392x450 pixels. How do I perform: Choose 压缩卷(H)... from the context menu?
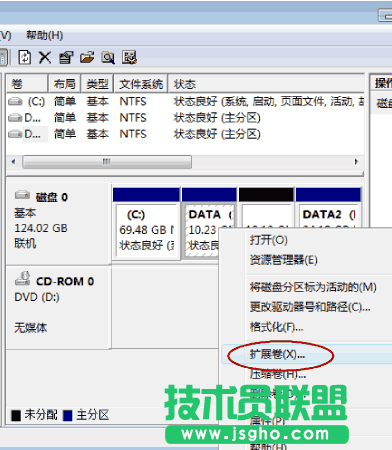(278, 374)
